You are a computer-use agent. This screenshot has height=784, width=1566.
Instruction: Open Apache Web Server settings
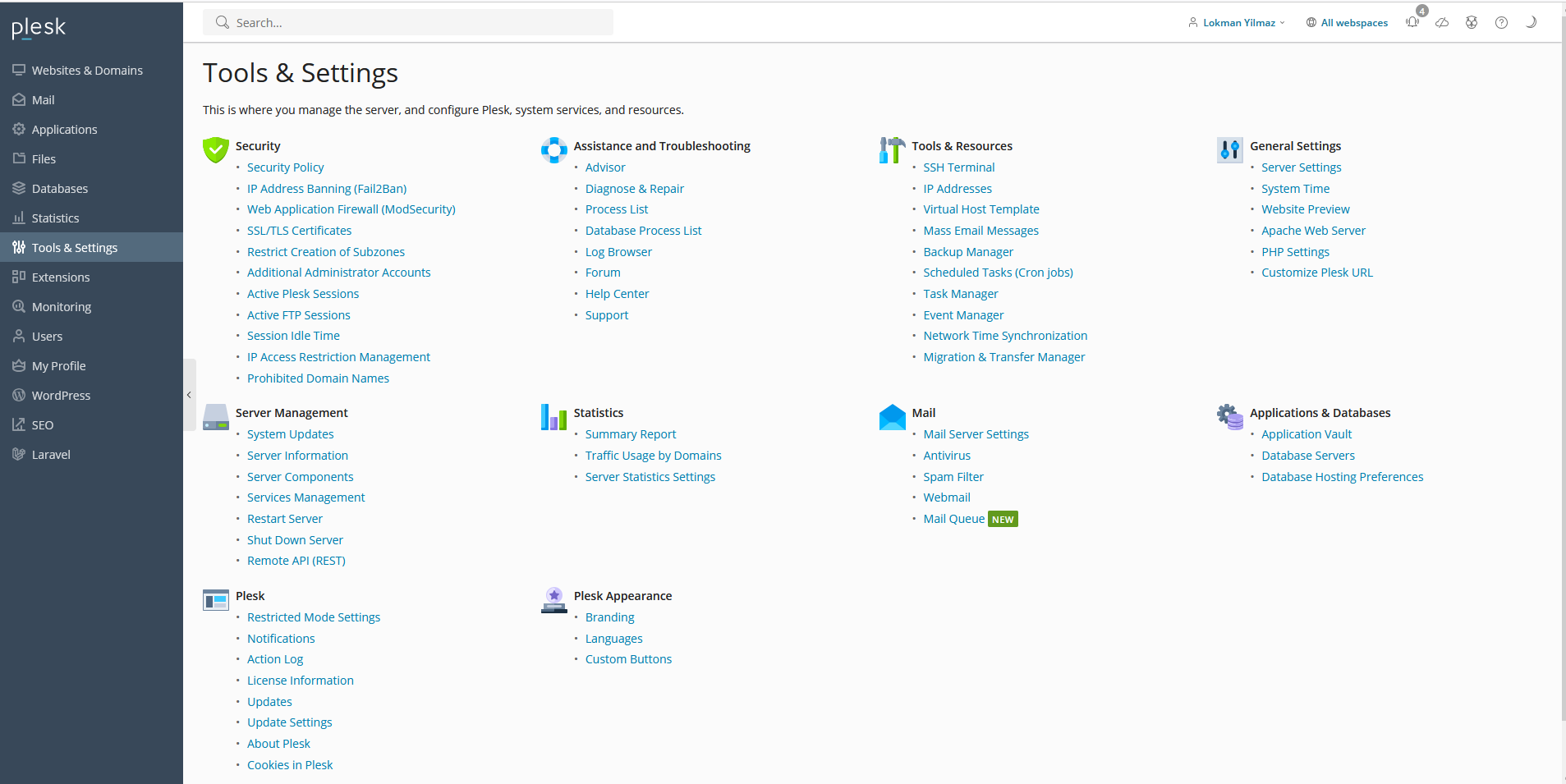tap(1314, 231)
